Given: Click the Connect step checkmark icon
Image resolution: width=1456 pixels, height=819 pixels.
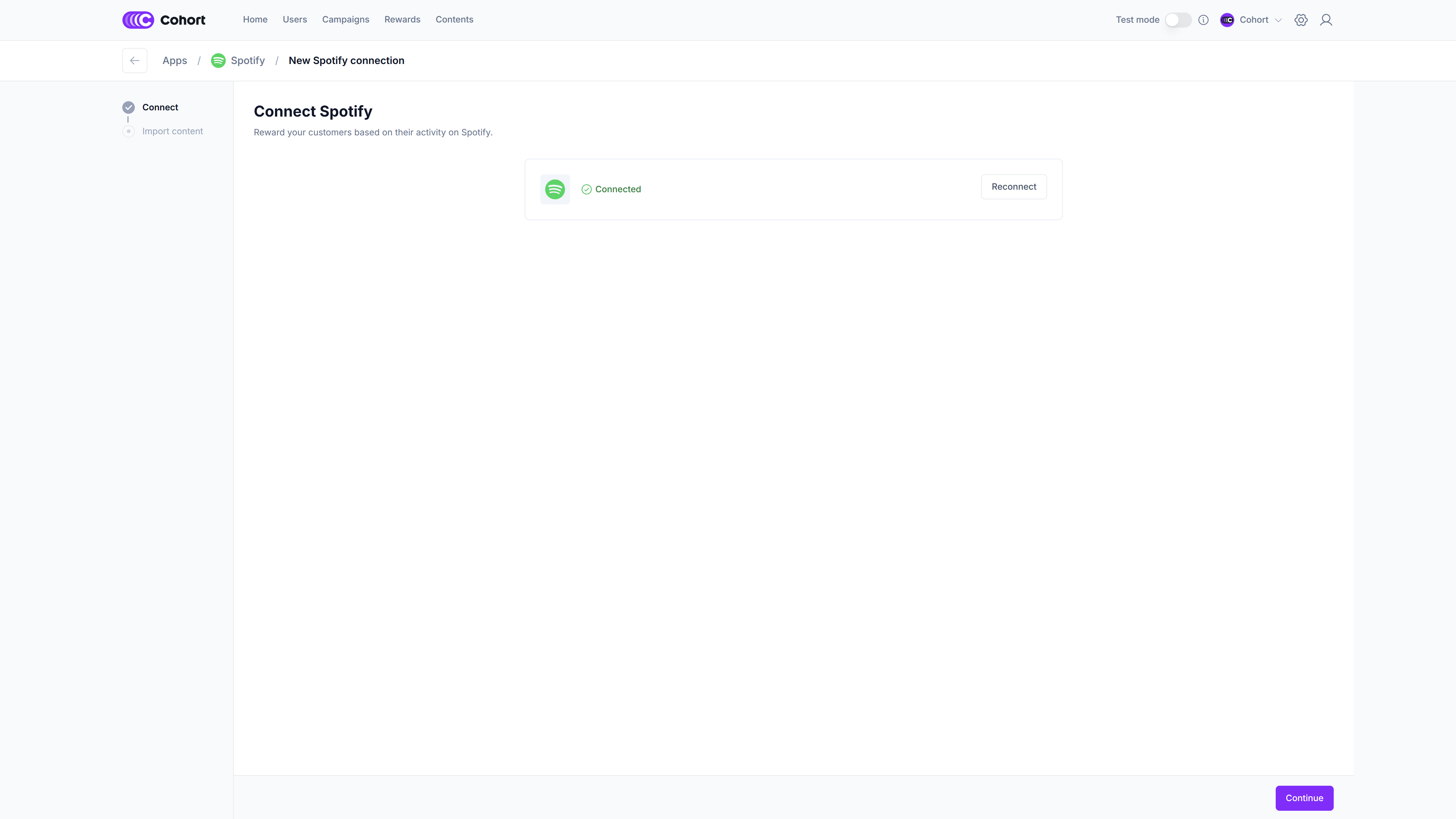Looking at the screenshot, I should point(128,107).
